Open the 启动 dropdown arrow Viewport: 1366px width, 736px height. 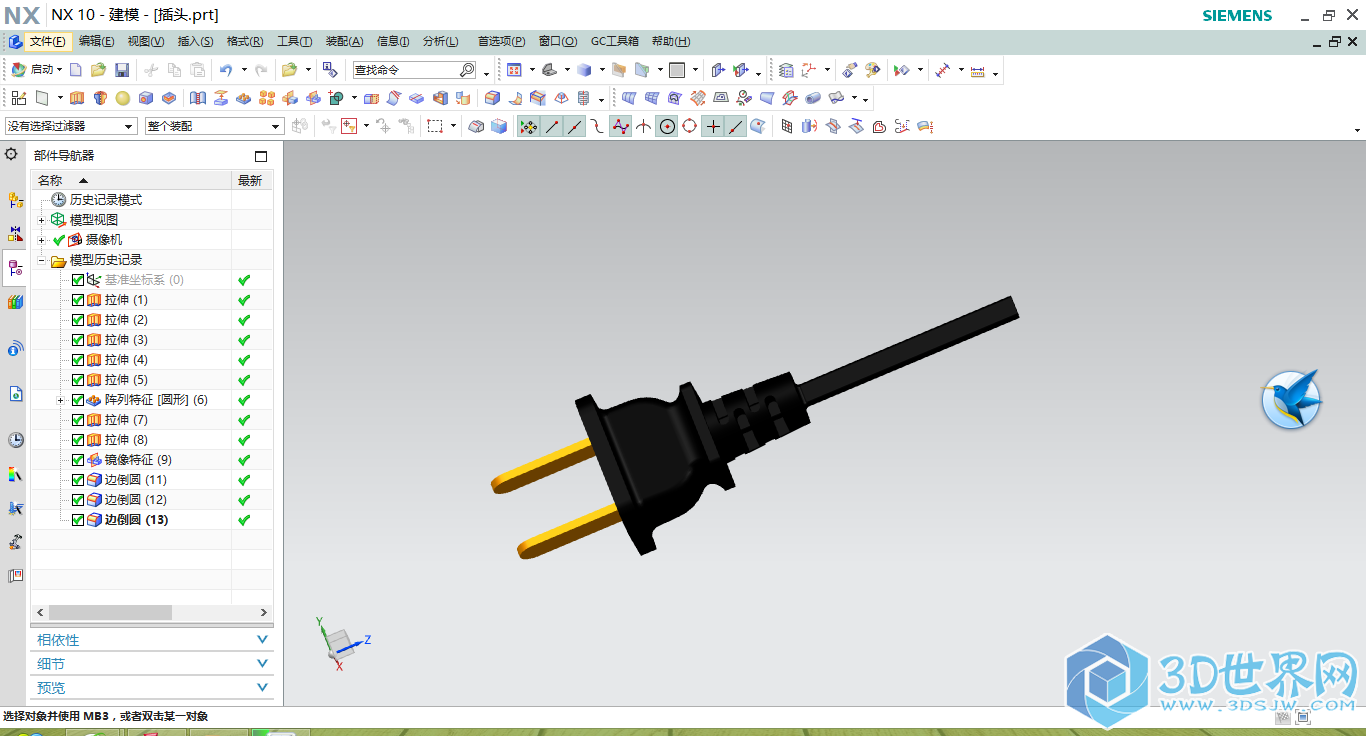(59, 70)
